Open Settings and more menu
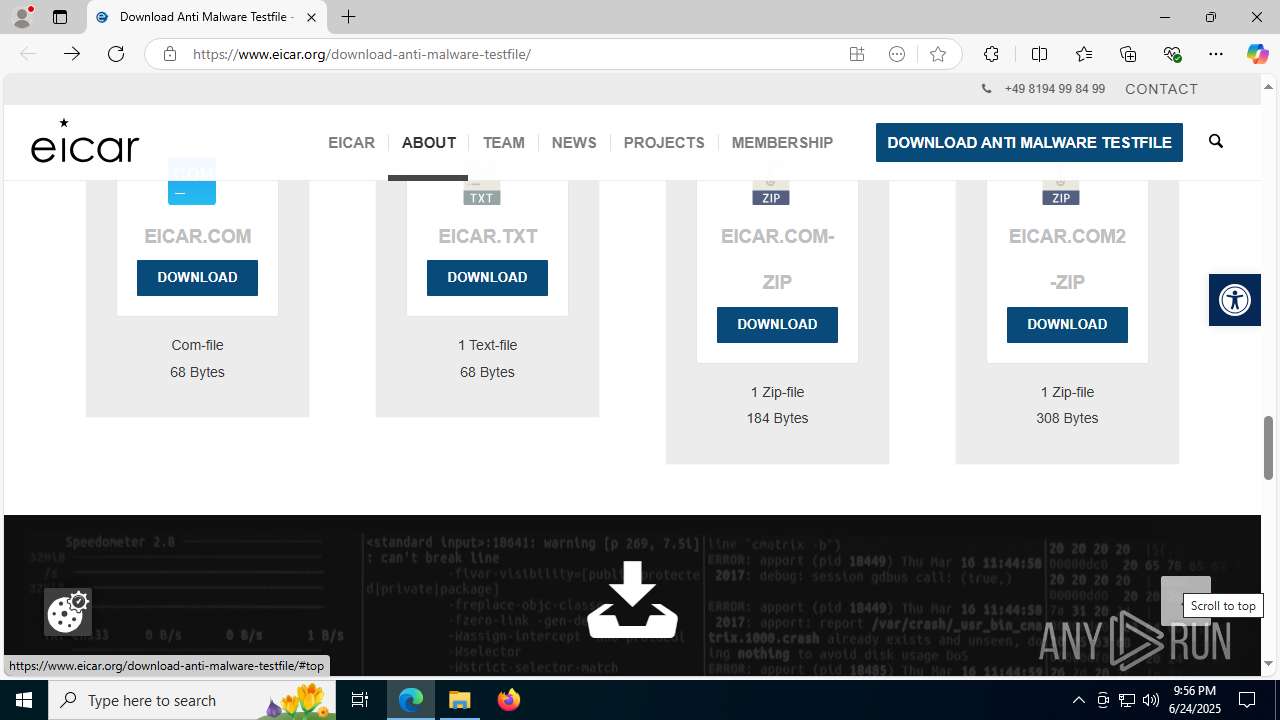This screenshot has width=1280, height=720. click(1216, 54)
